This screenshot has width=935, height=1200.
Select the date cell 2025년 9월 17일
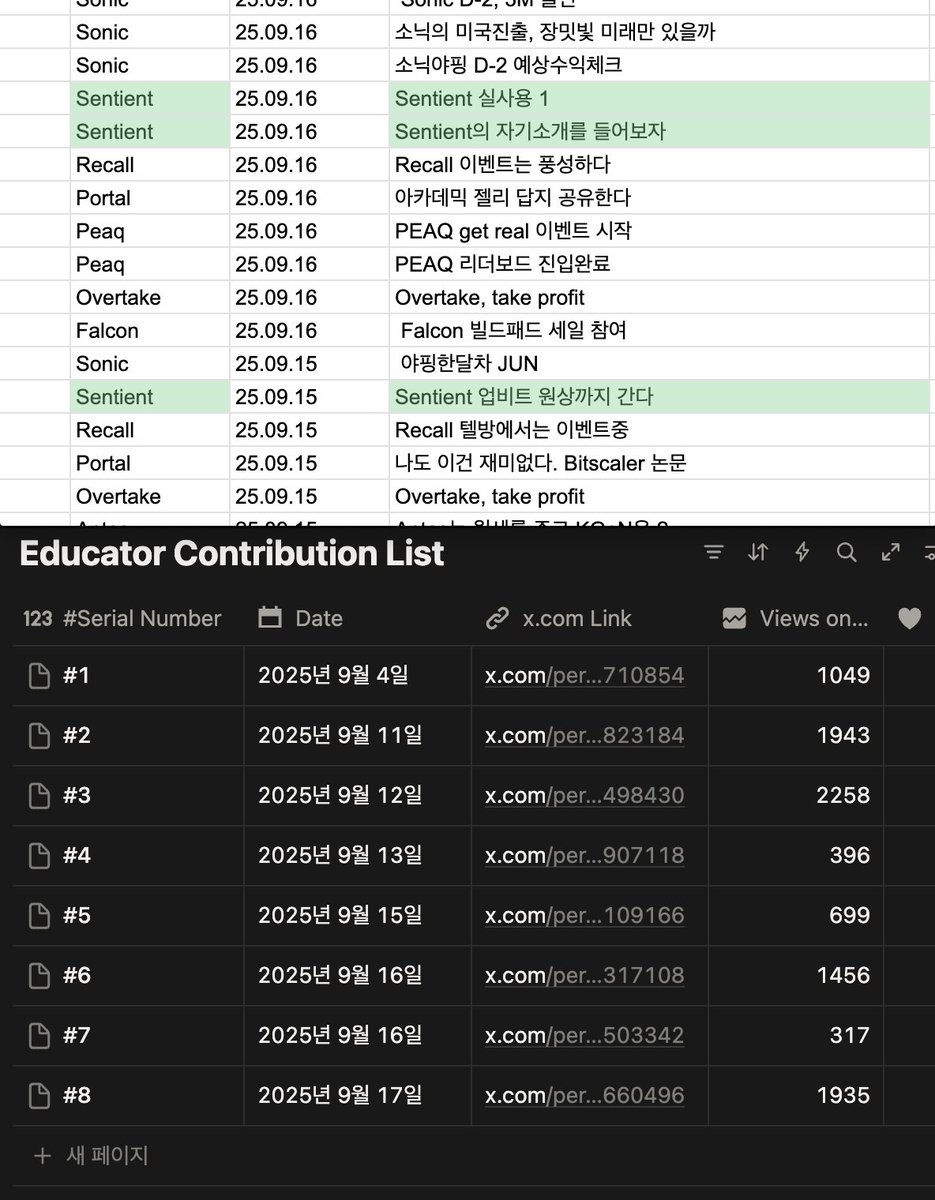(x=358, y=1096)
